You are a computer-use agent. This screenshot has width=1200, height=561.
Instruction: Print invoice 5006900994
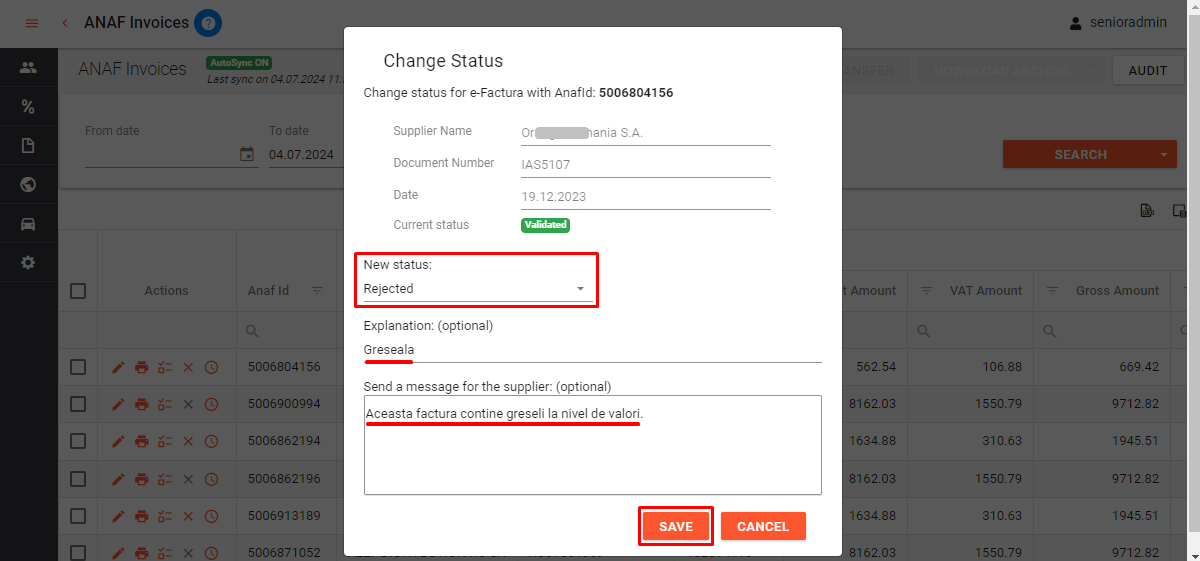pyautogui.click(x=142, y=405)
